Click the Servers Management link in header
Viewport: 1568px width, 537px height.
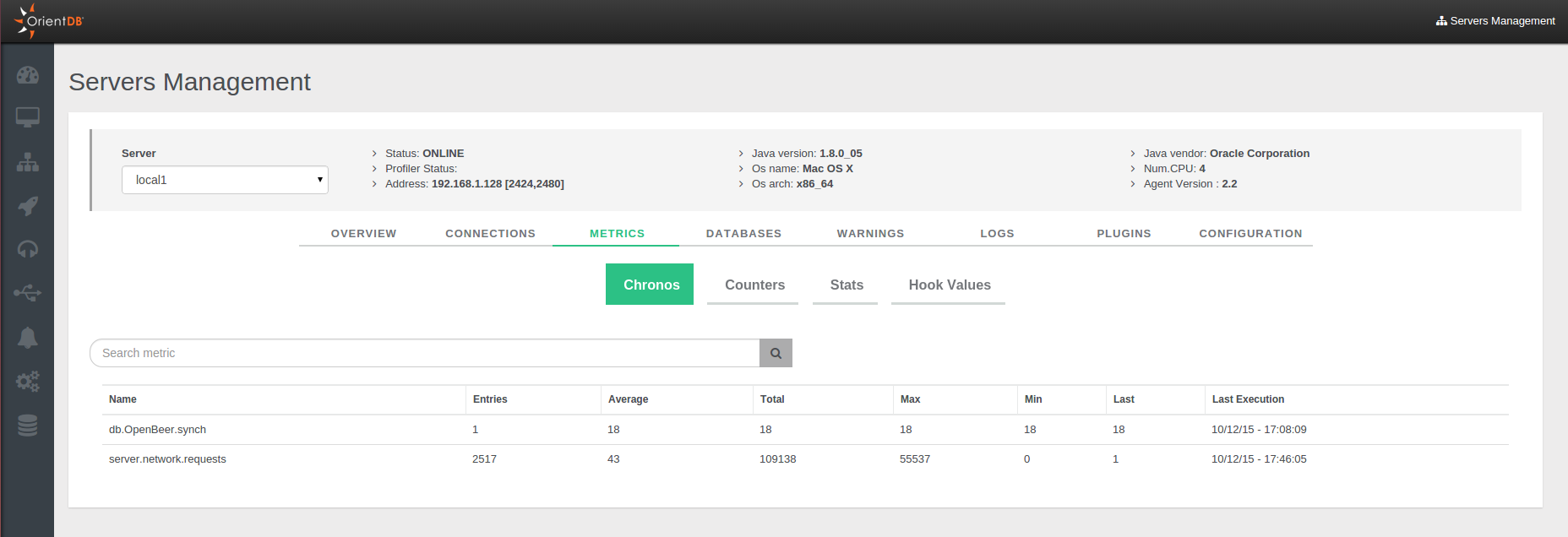1495,21
